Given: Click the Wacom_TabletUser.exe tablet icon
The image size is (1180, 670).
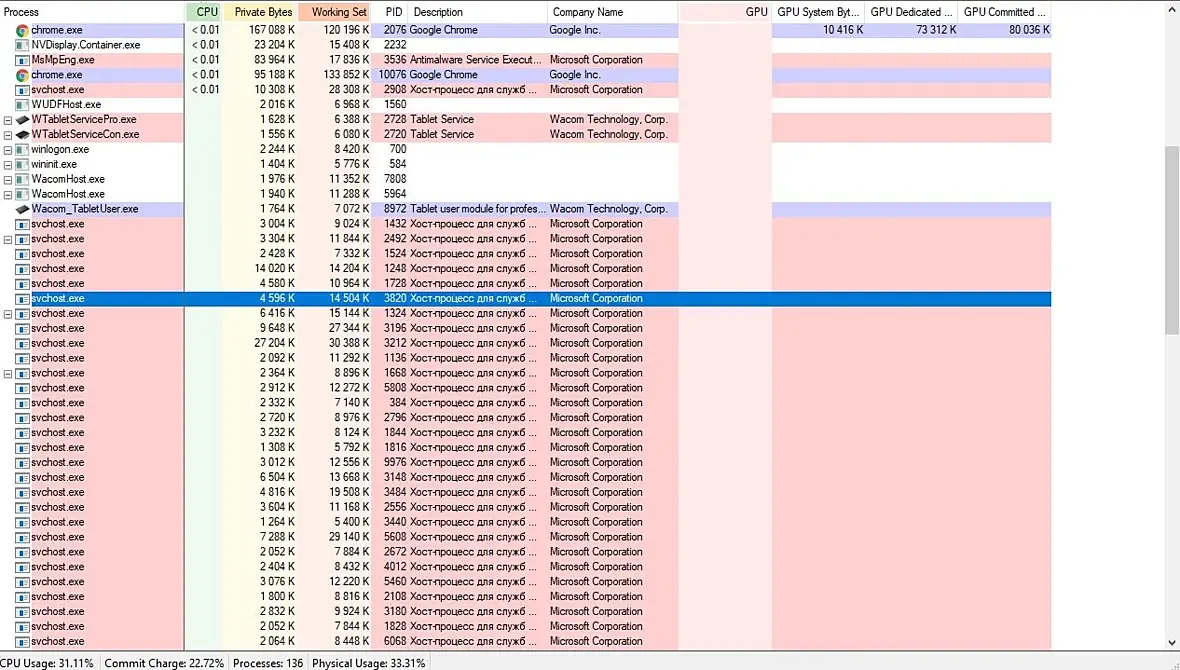Looking at the screenshot, I should pyautogui.click(x=23, y=209).
